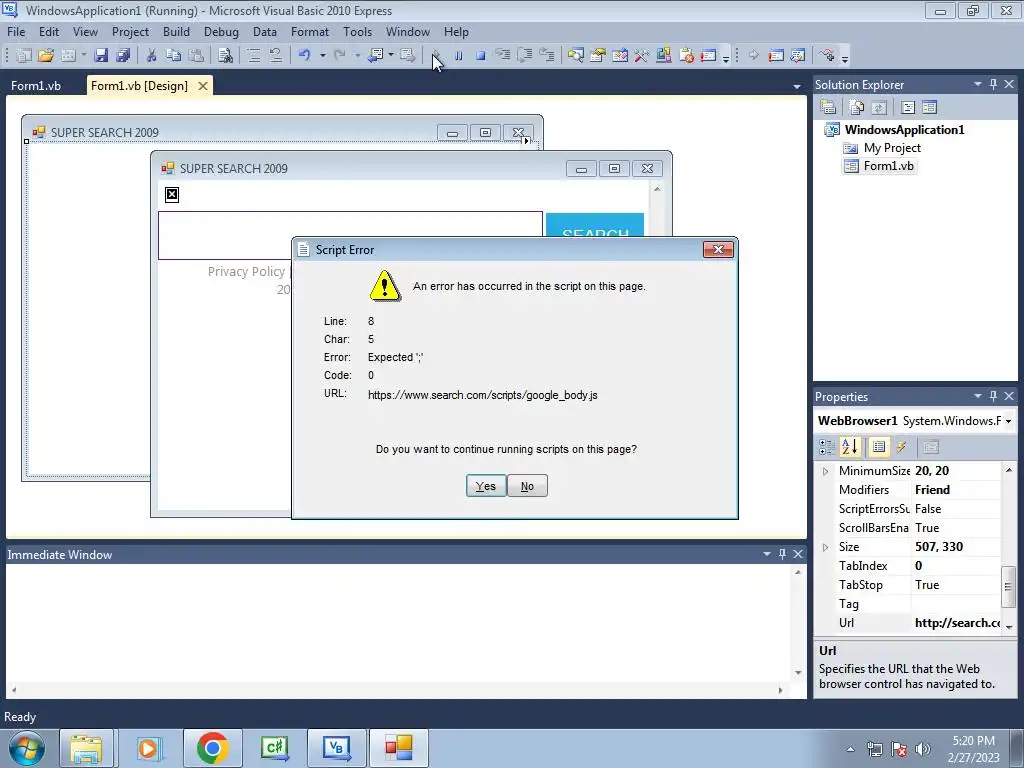Close the Form1.vb [Design] tab
Screen dimensions: 1024x768
pyautogui.click(x=203, y=86)
